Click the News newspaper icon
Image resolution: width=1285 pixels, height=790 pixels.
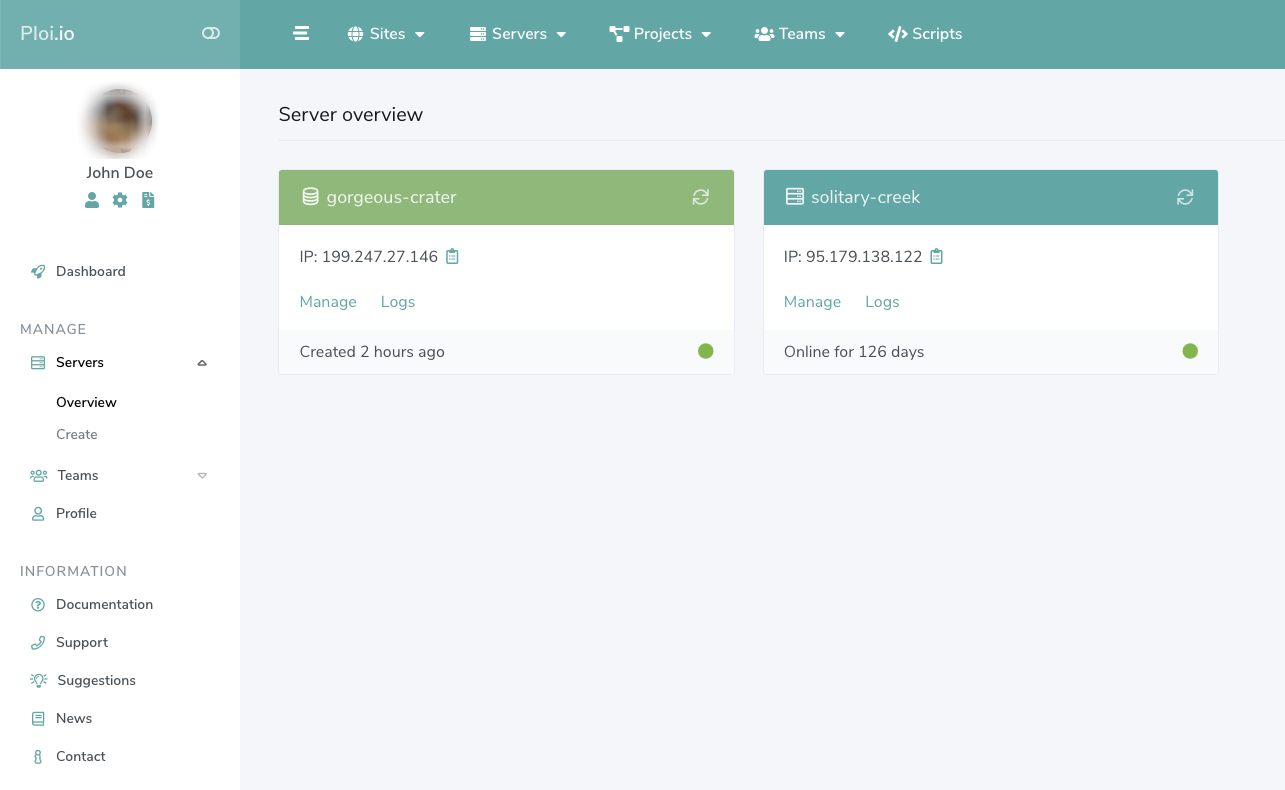(x=38, y=718)
